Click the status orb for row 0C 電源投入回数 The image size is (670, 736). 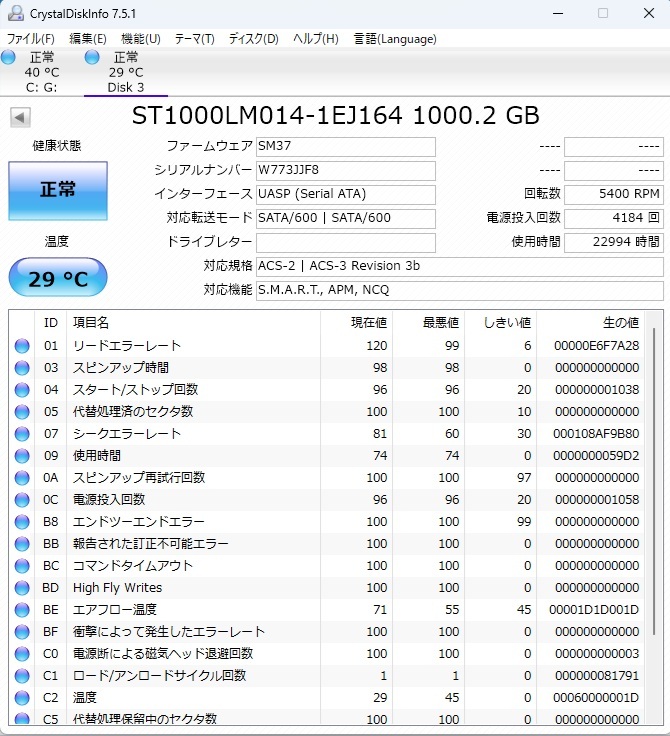click(22, 500)
